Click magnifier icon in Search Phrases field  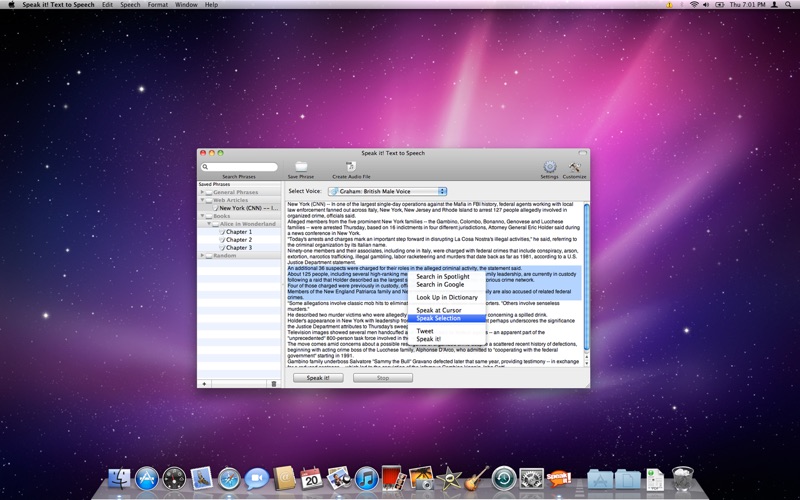click(205, 167)
